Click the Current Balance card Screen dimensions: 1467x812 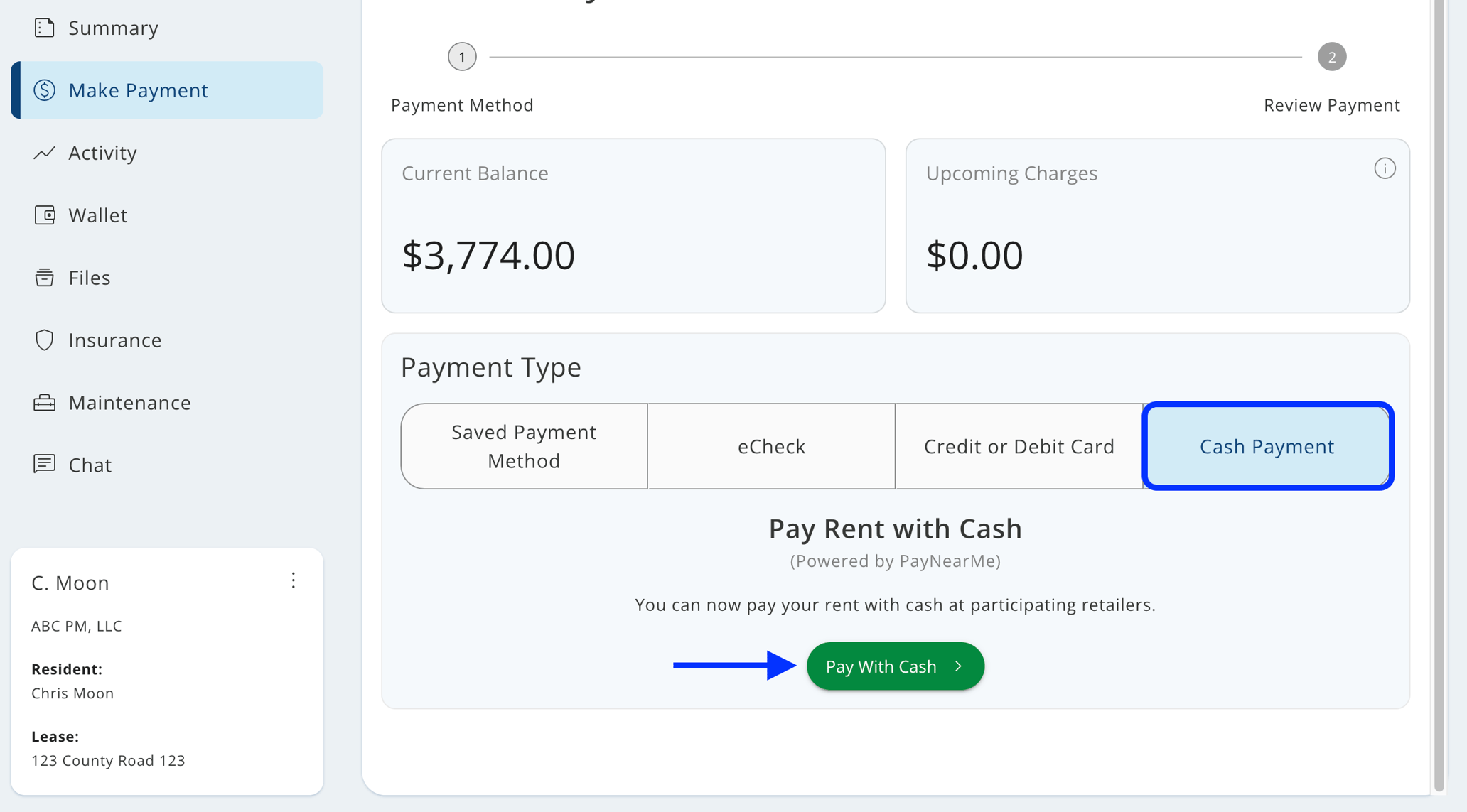point(633,226)
